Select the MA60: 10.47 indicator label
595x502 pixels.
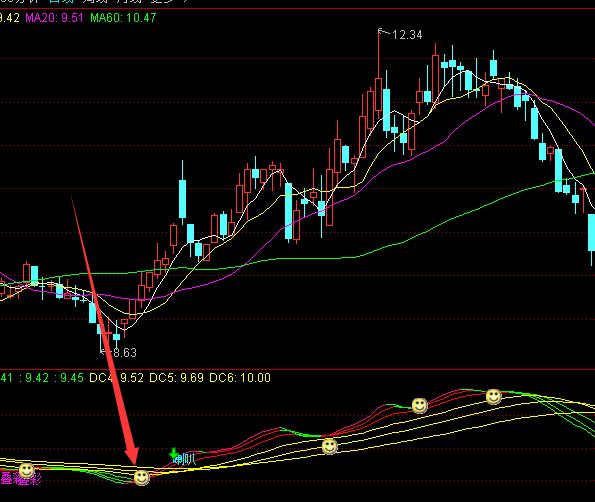[x=123, y=18]
